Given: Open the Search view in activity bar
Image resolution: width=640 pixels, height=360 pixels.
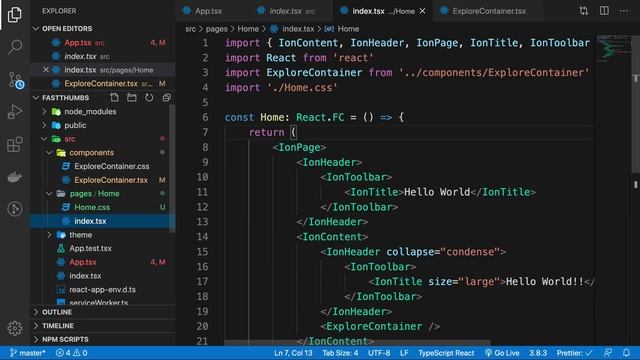Looking at the screenshot, I should pos(15,47).
